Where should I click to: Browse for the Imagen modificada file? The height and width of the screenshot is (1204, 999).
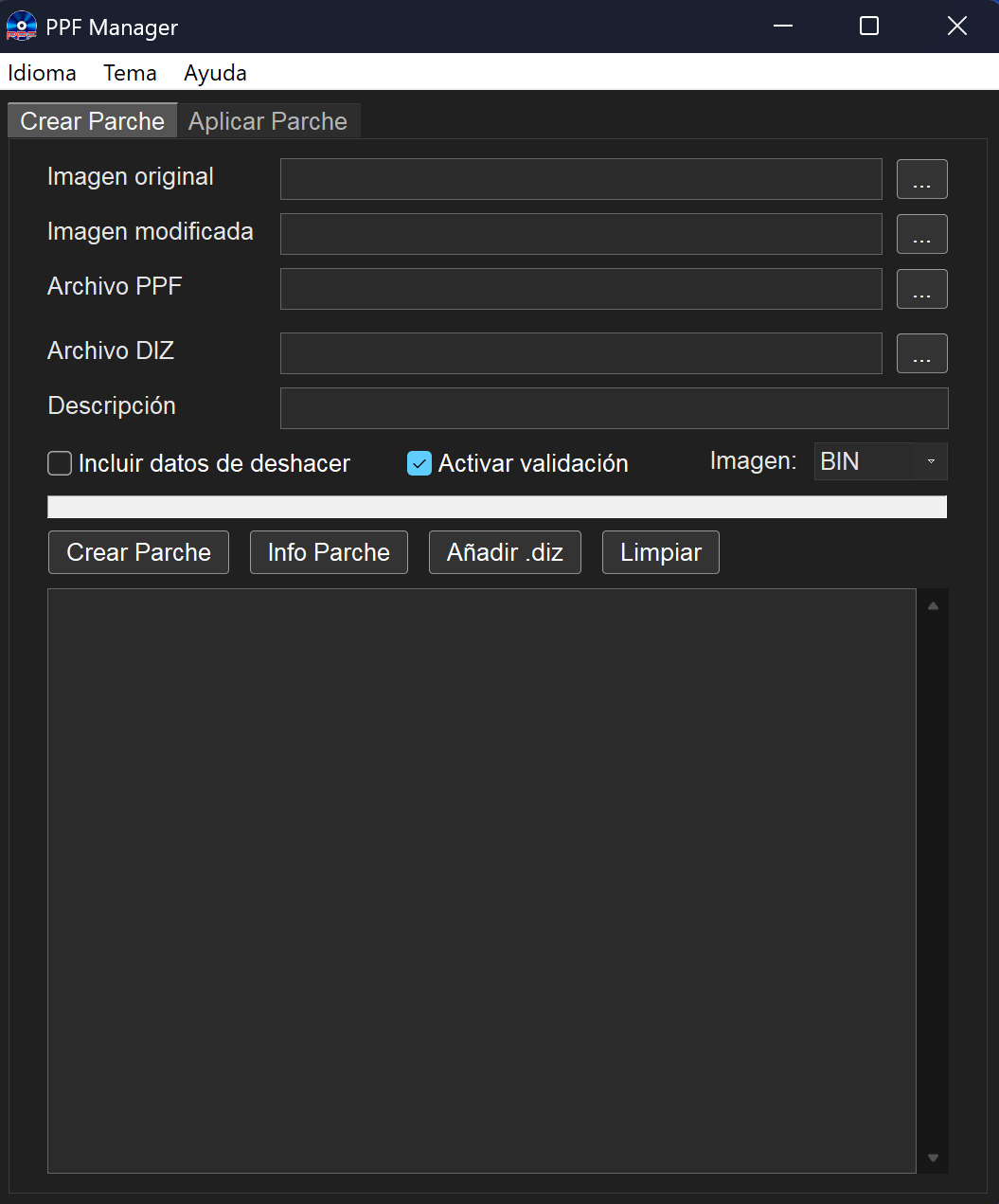(921, 234)
